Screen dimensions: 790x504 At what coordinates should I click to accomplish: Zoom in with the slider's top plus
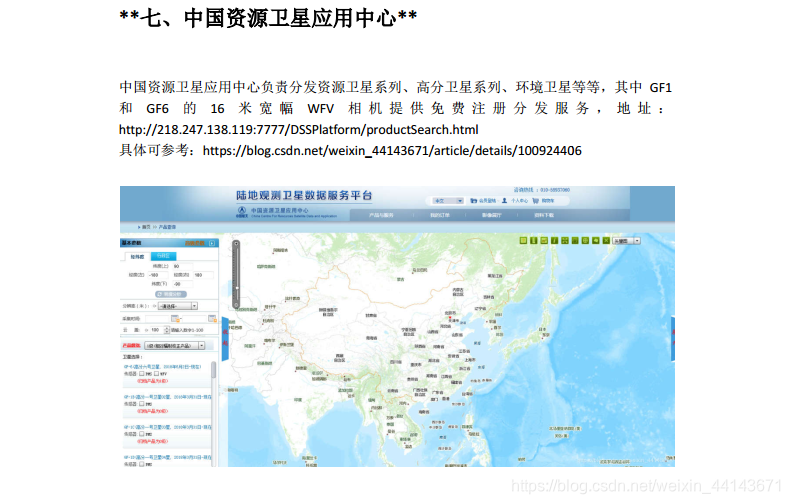click(236, 243)
